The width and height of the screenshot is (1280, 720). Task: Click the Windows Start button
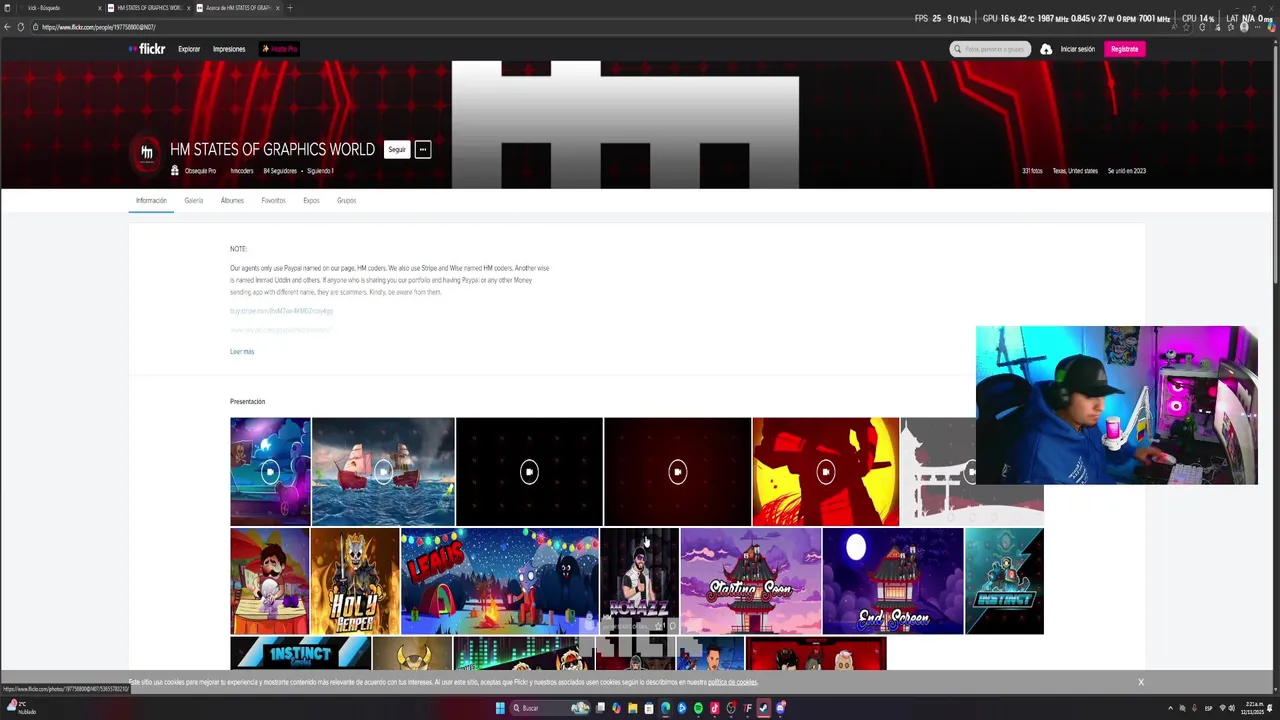(500, 708)
